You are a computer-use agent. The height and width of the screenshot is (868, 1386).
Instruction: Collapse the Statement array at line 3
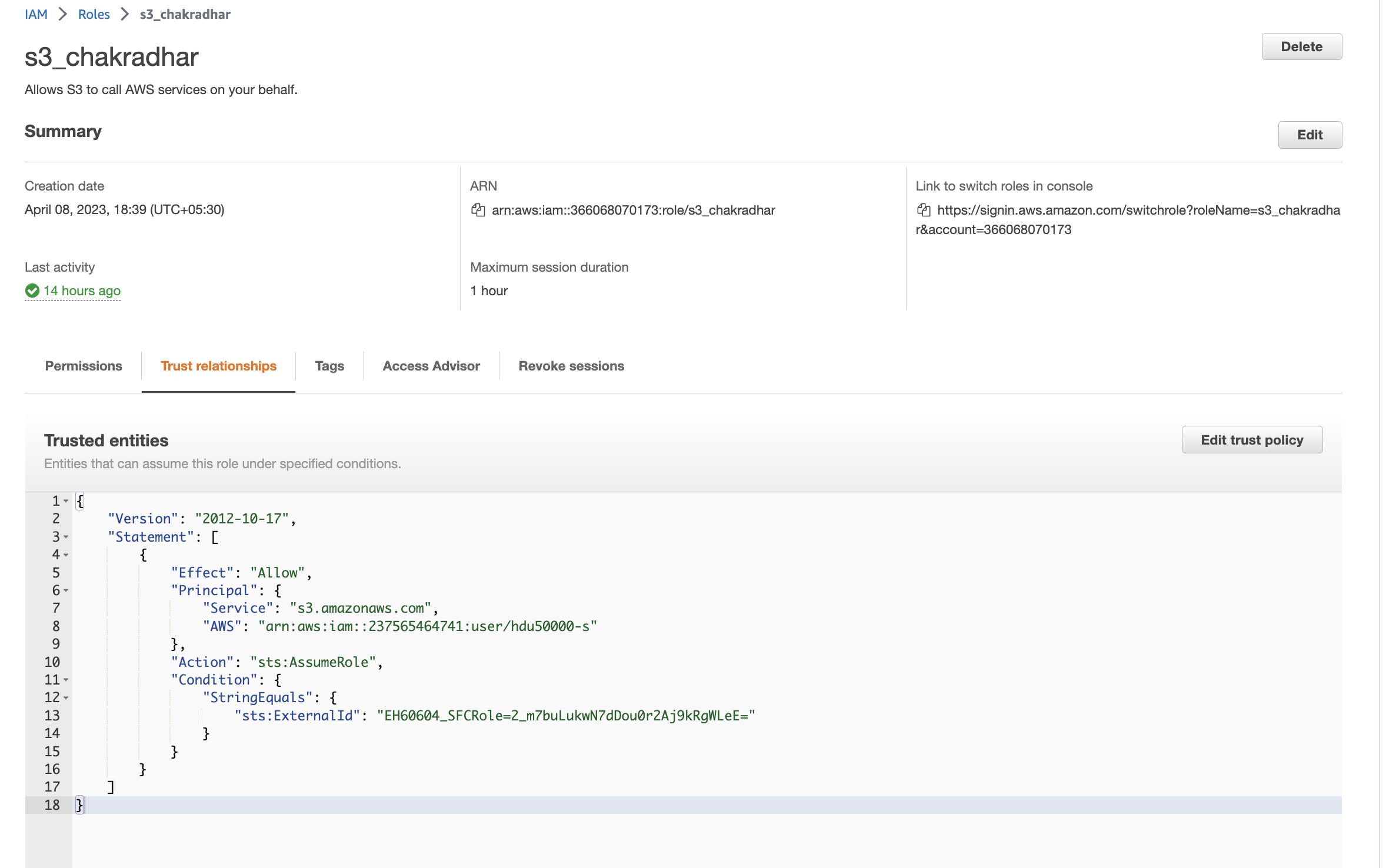(65, 537)
